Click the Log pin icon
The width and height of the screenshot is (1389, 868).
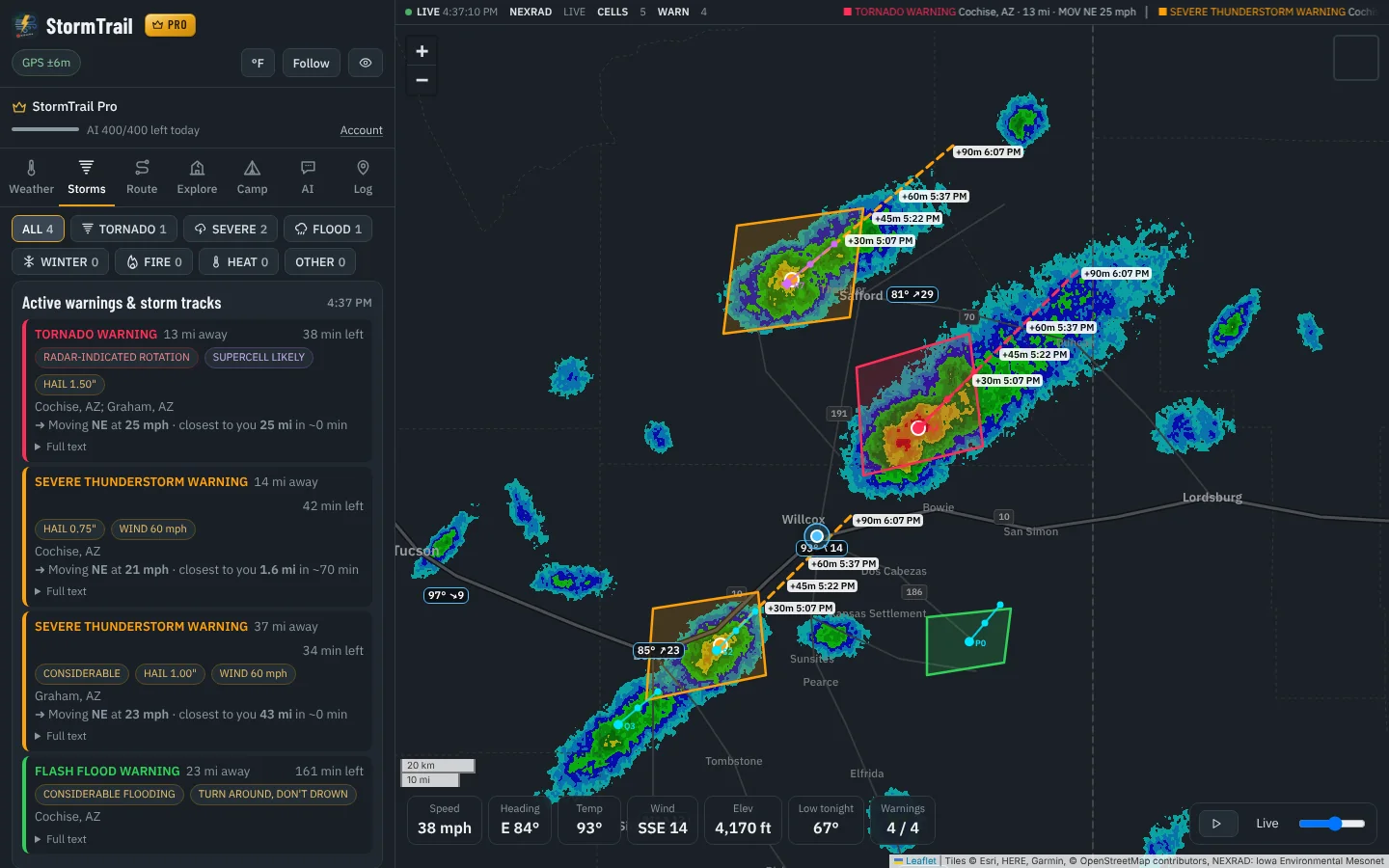click(363, 168)
